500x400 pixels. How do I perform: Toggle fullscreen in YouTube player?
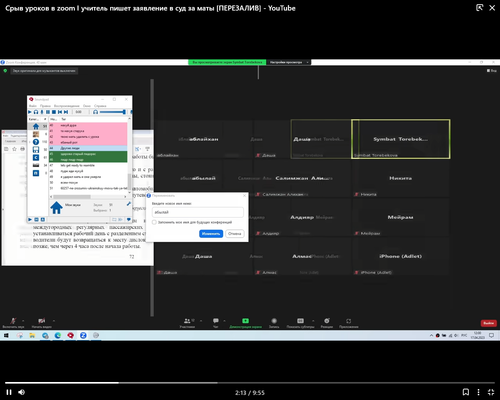pos(491,392)
